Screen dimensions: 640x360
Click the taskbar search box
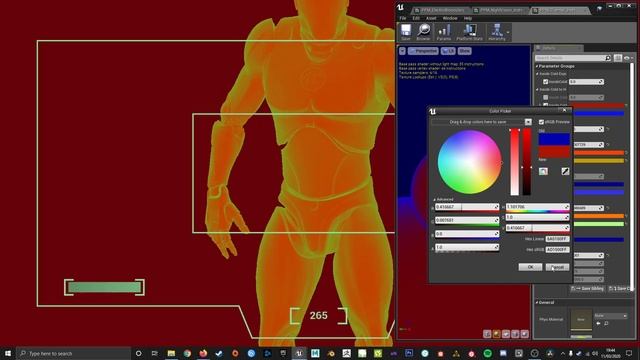73,353
